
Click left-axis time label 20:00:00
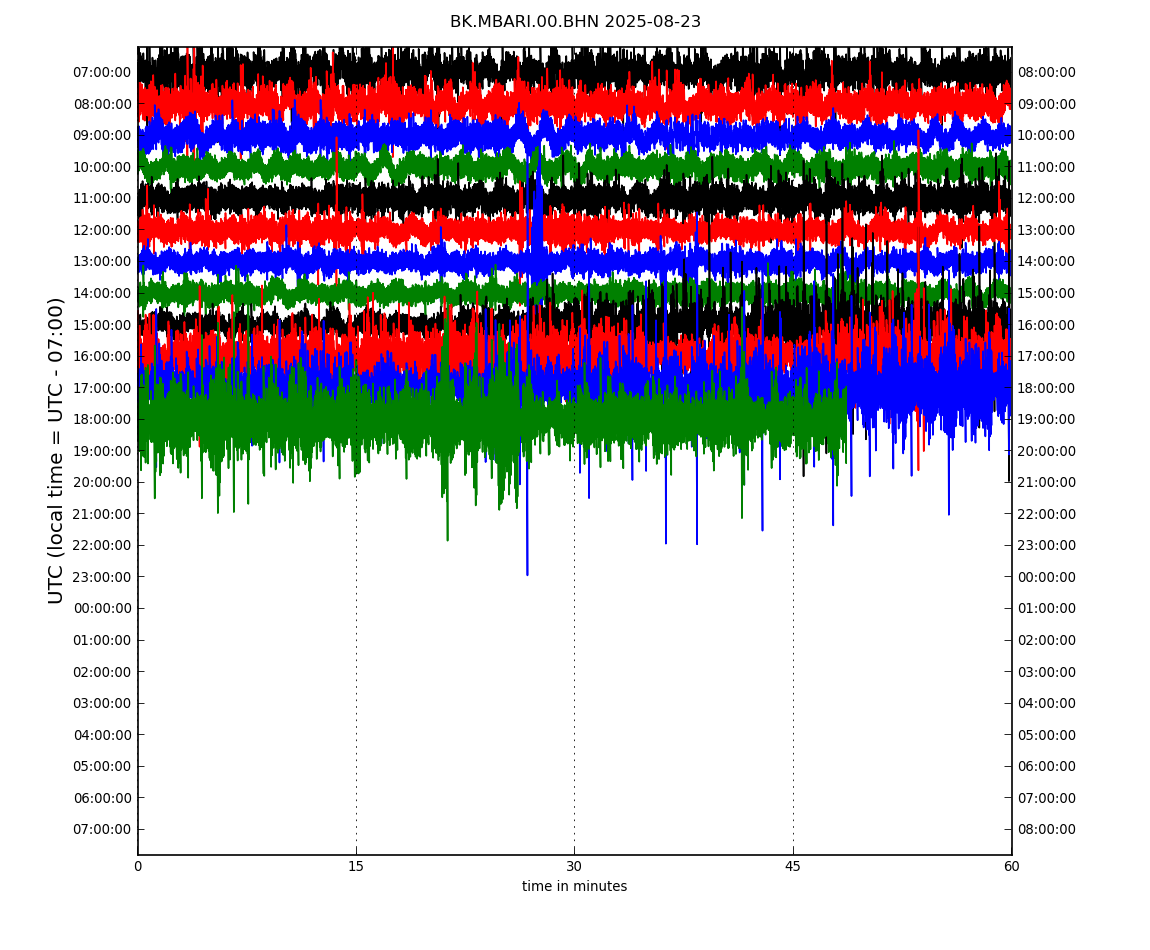(x=102, y=483)
